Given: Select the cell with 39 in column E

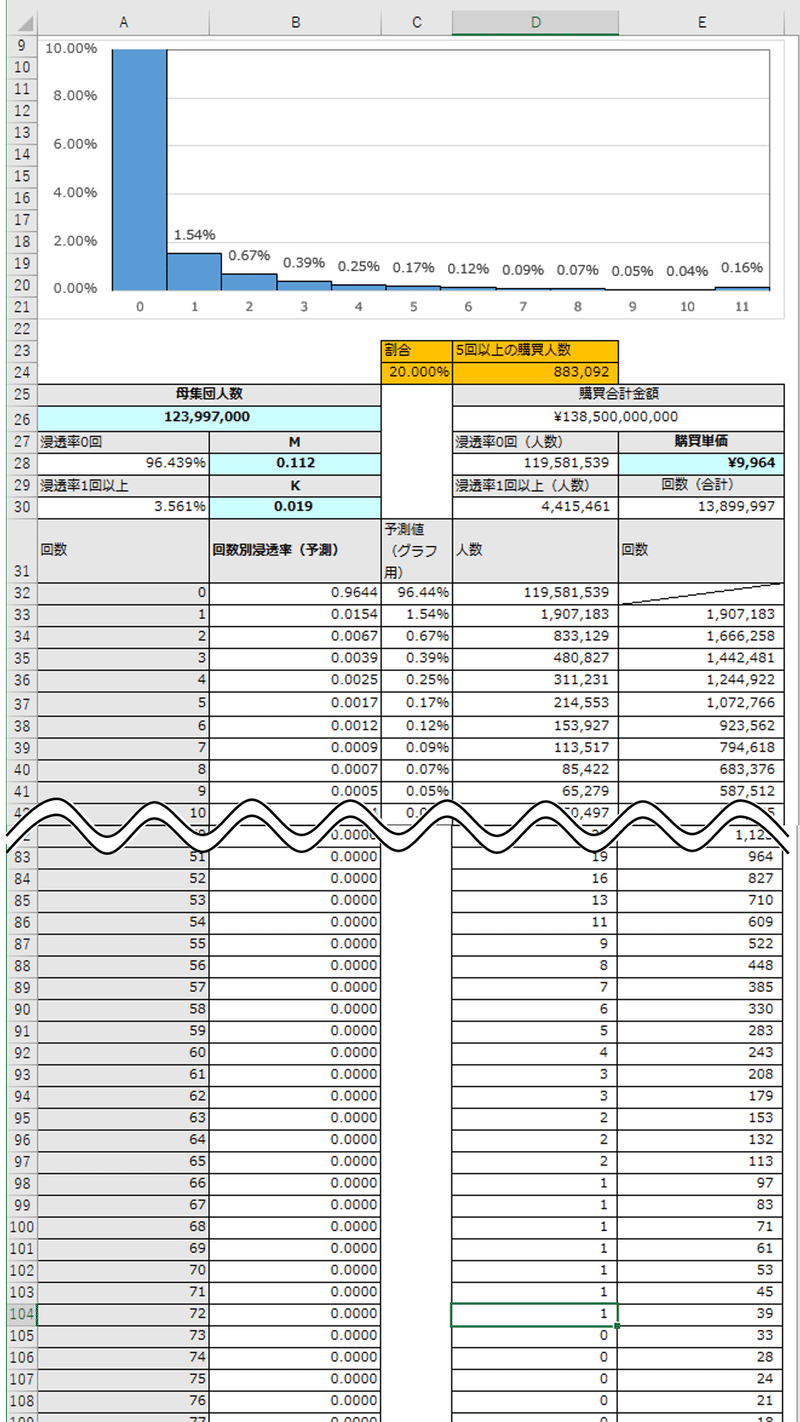Looking at the screenshot, I should [703, 1313].
